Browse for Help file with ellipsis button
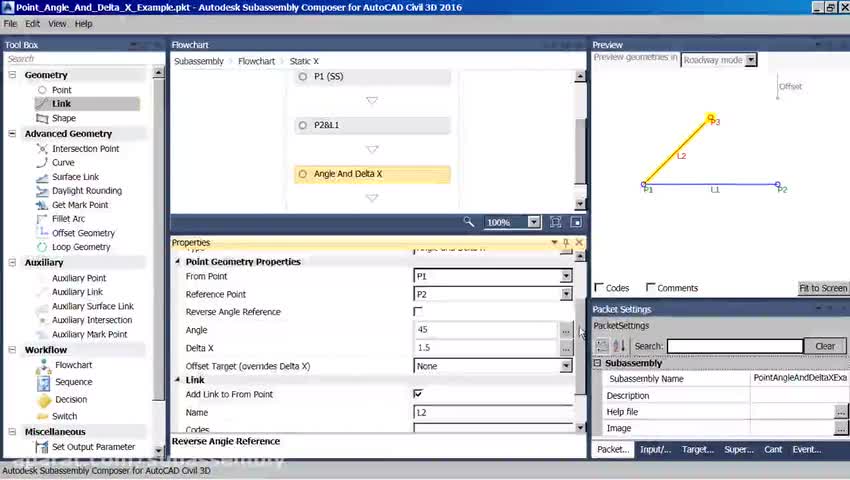Screen dimensions: 850x480 point(840,412)
